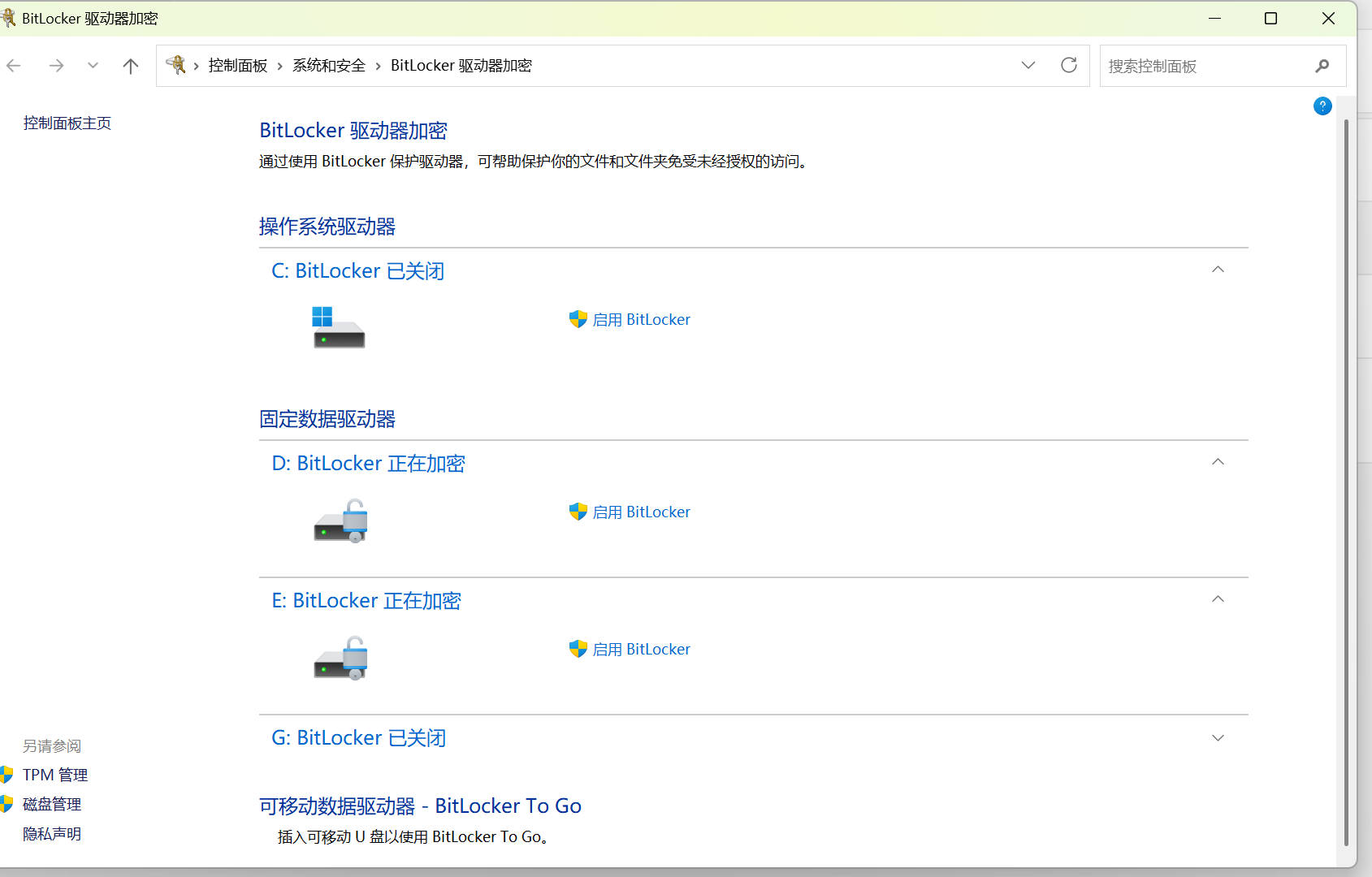Open the recent locations chevron
The height and width of the screenshot is (877, 1372).
pyautogui.click(x=93, y=66)
